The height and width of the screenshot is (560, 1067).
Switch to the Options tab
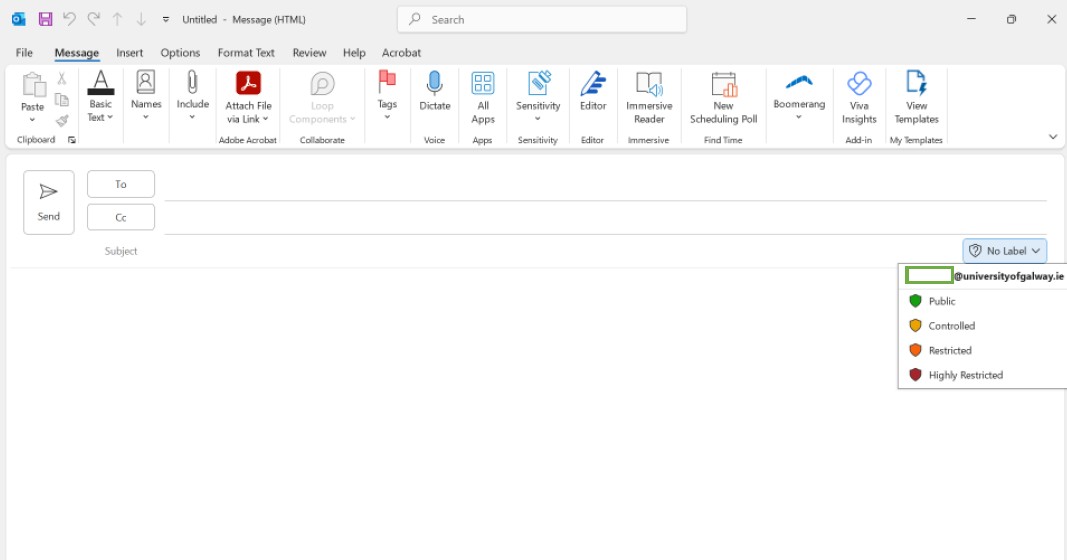(180, 52)
